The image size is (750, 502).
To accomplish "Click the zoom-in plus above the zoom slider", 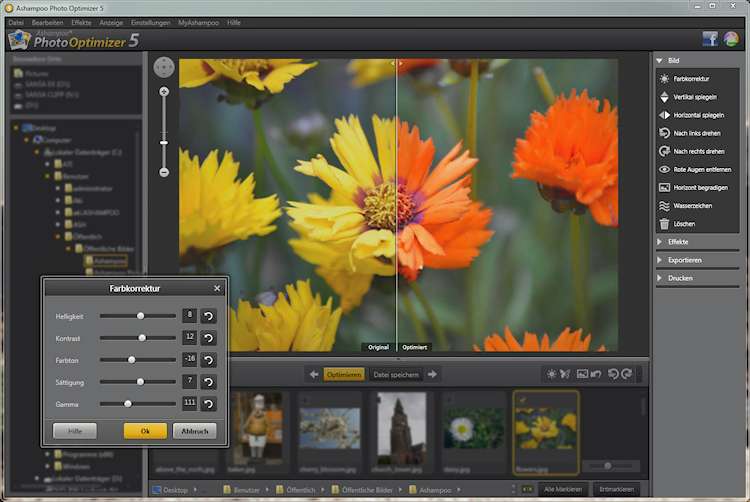I will tap(164, 92).
